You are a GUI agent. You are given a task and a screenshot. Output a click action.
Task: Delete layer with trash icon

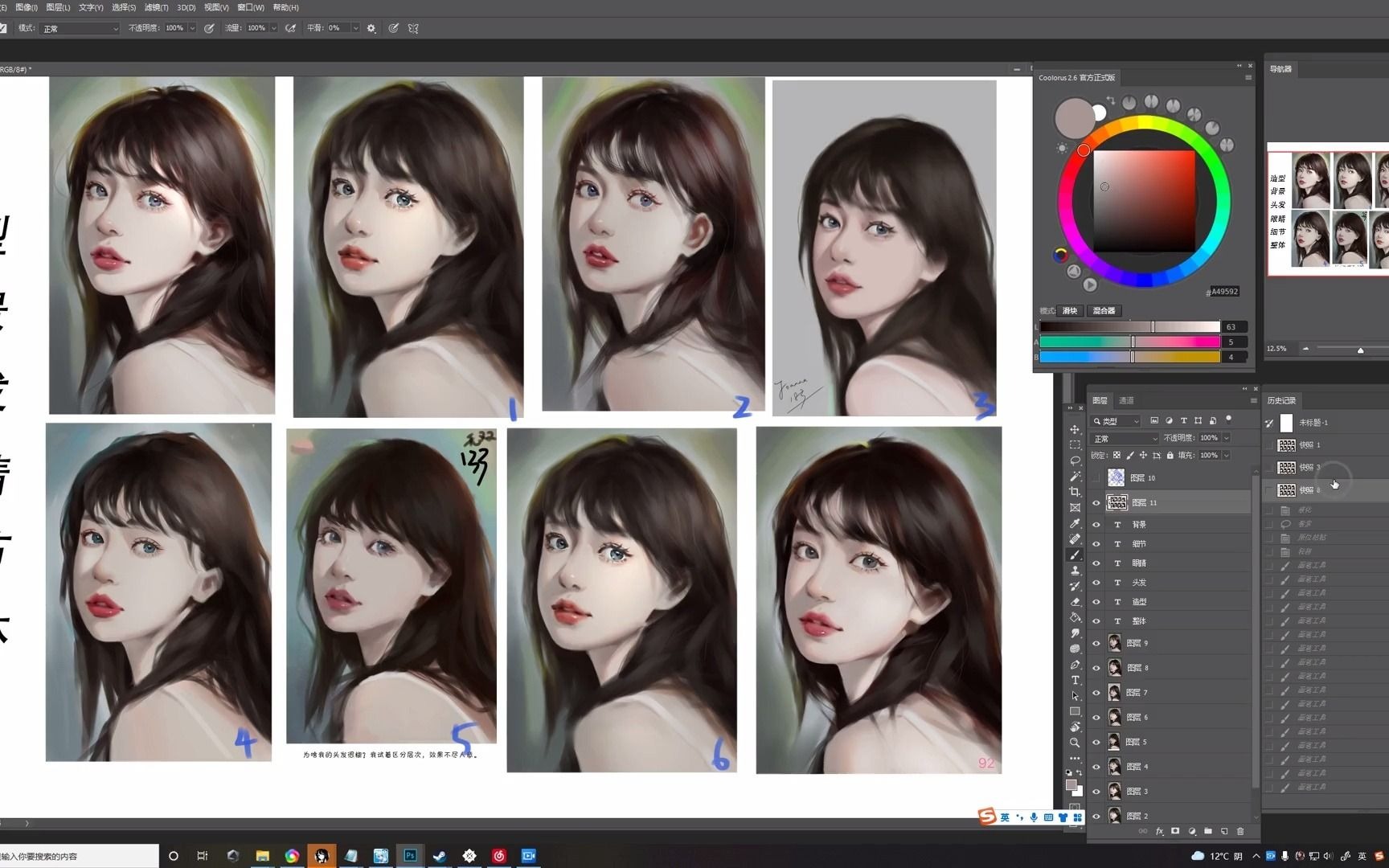click(1240, 831)
